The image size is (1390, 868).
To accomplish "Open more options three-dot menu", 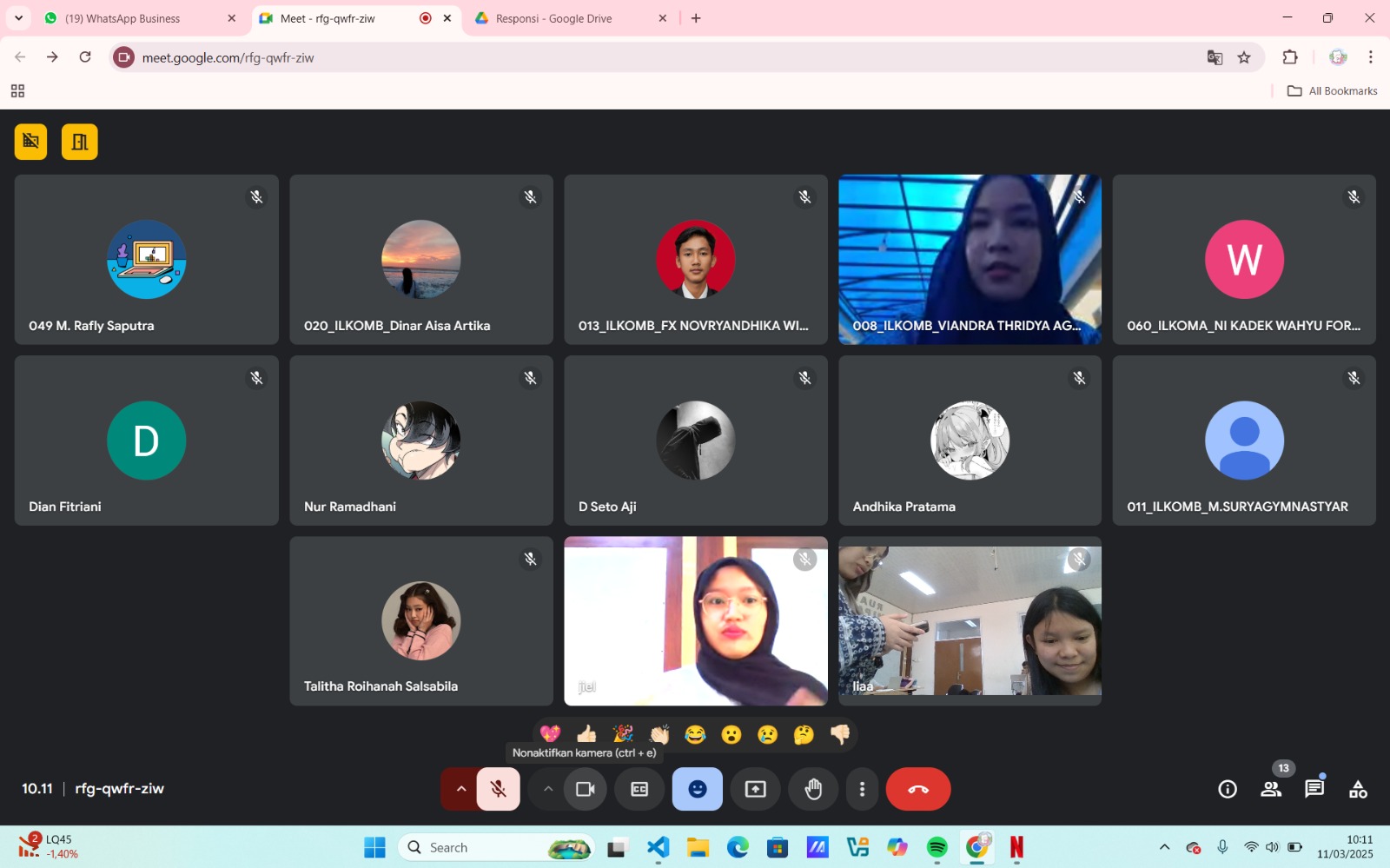I will coord(862,789).
